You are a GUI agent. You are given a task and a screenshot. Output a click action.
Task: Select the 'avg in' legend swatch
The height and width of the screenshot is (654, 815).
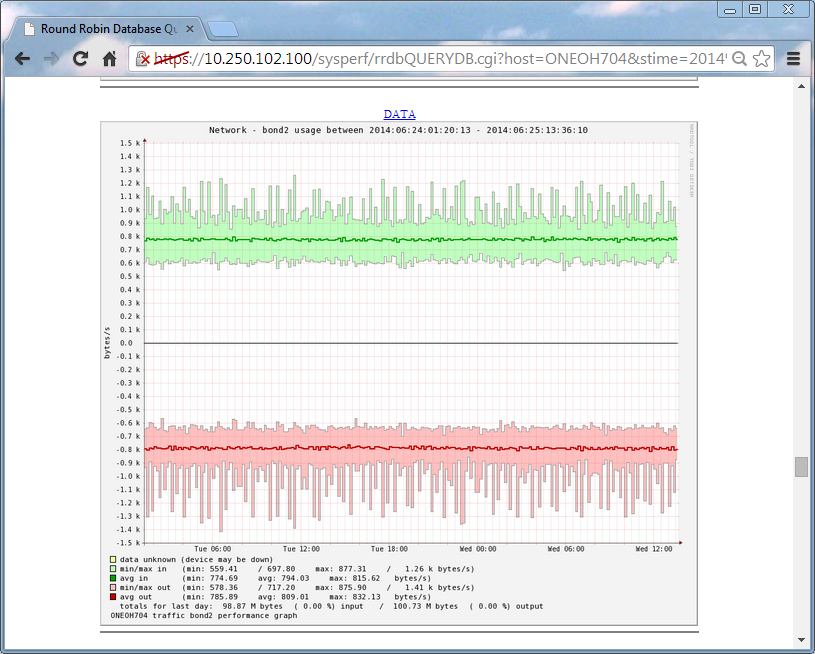point(113,578)
